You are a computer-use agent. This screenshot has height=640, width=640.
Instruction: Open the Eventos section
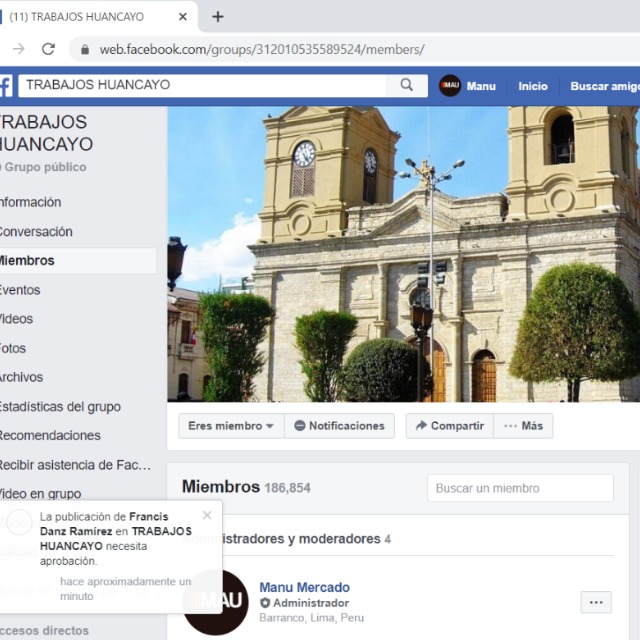click(x=20, y=290)
